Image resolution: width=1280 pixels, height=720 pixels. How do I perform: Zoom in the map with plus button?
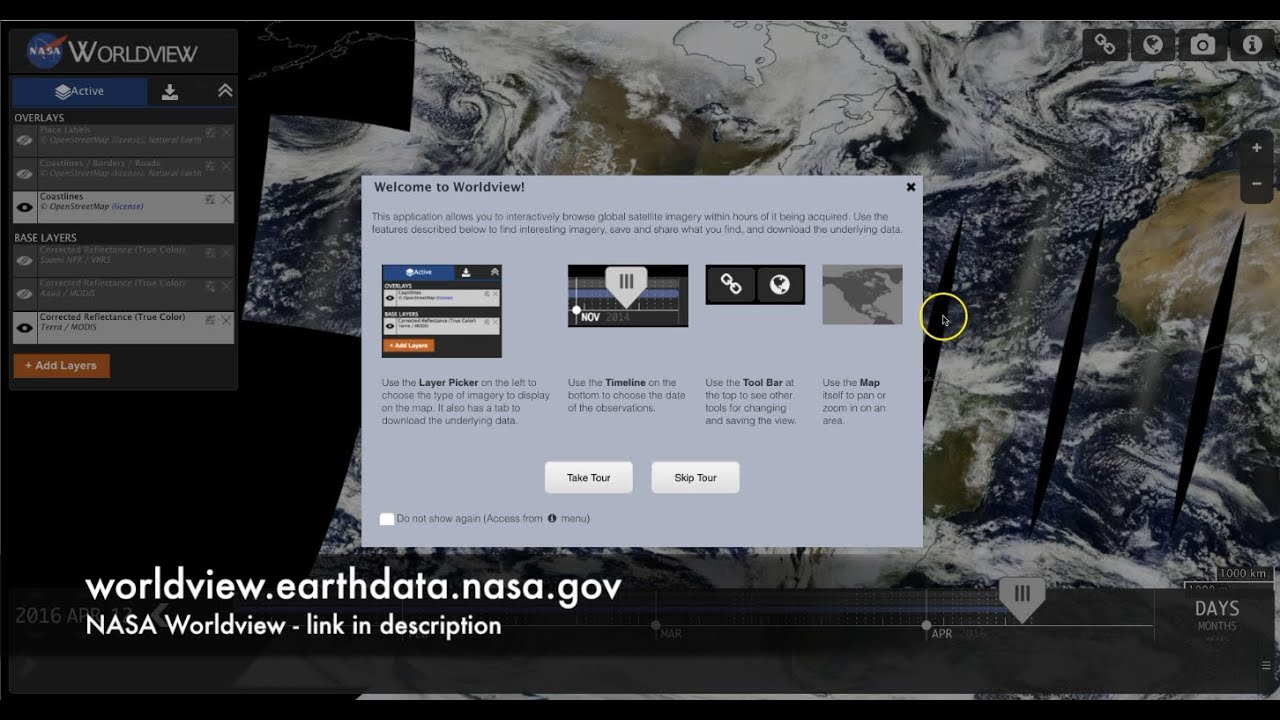(1257, 148)
